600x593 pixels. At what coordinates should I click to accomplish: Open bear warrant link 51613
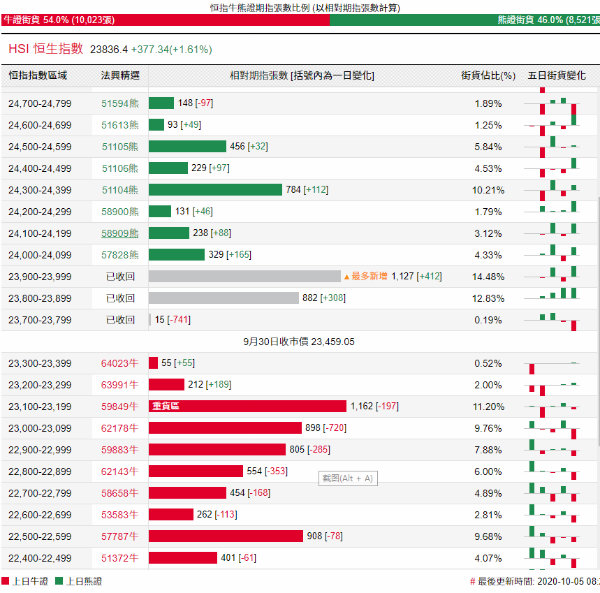coord(120,125)
